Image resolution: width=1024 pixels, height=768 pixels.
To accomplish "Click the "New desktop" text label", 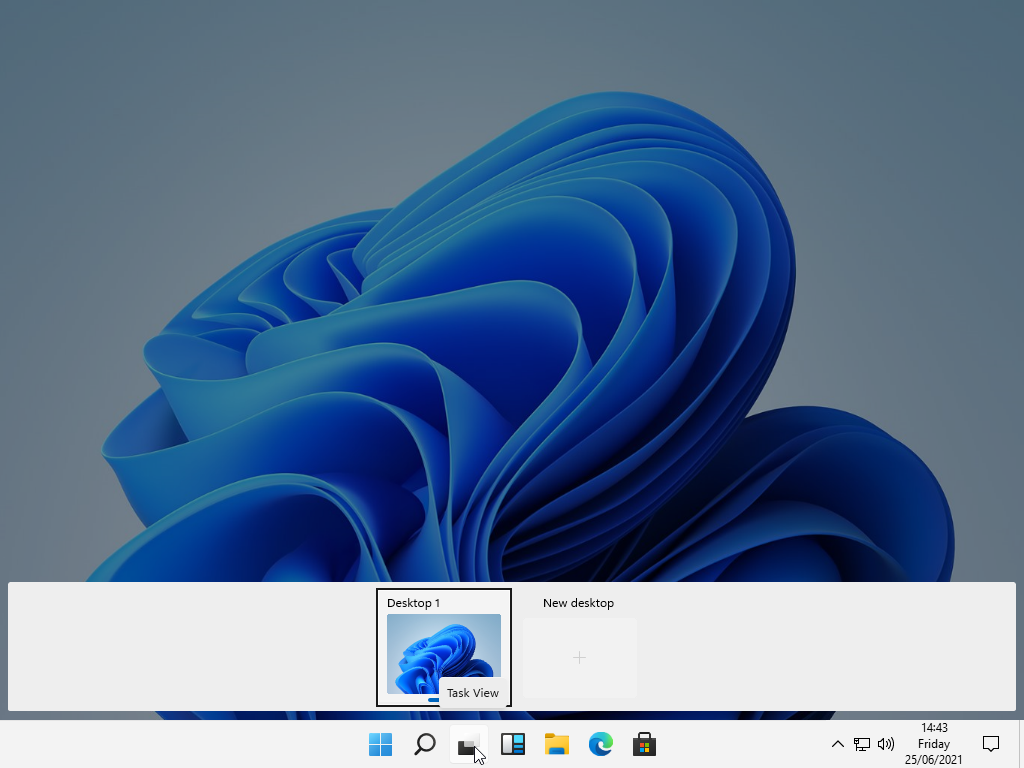I will click(x=578, y=603).
